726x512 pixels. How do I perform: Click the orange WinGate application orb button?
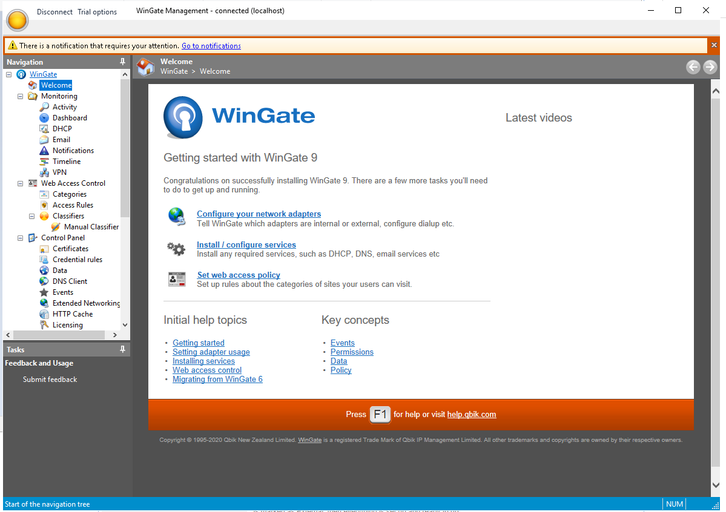18,20
